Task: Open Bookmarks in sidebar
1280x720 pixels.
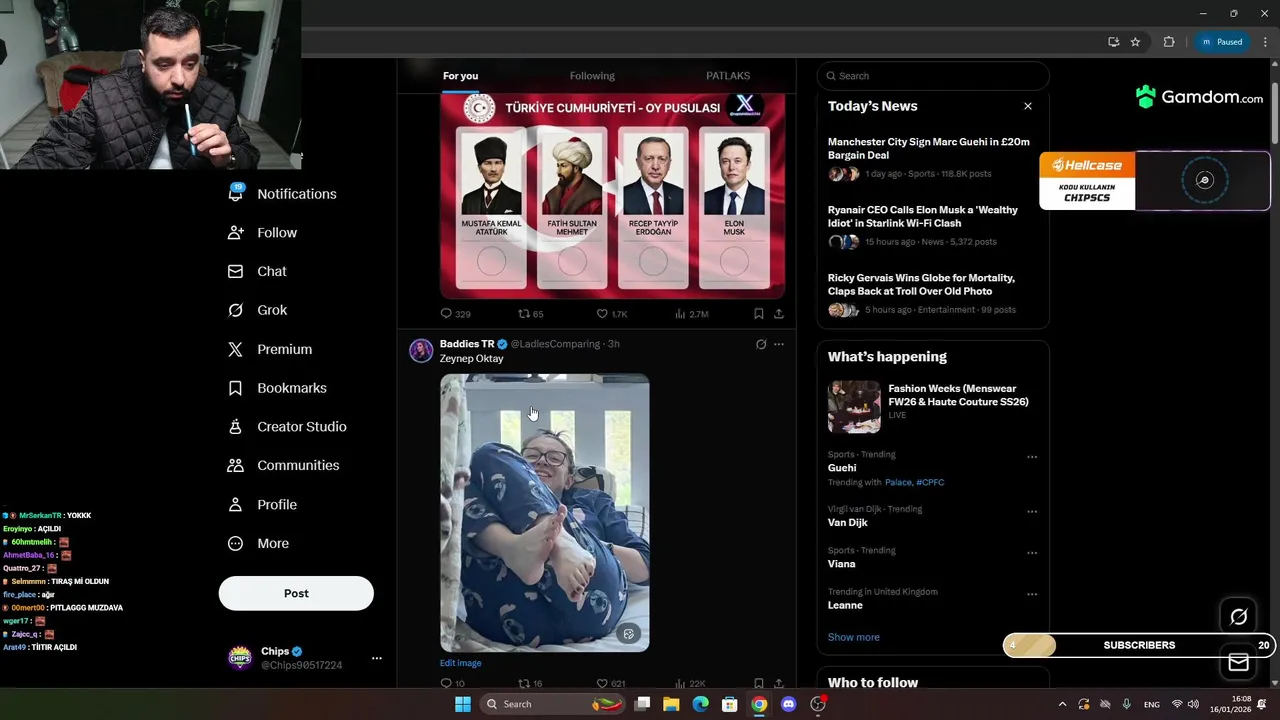Action: point(277,388)
